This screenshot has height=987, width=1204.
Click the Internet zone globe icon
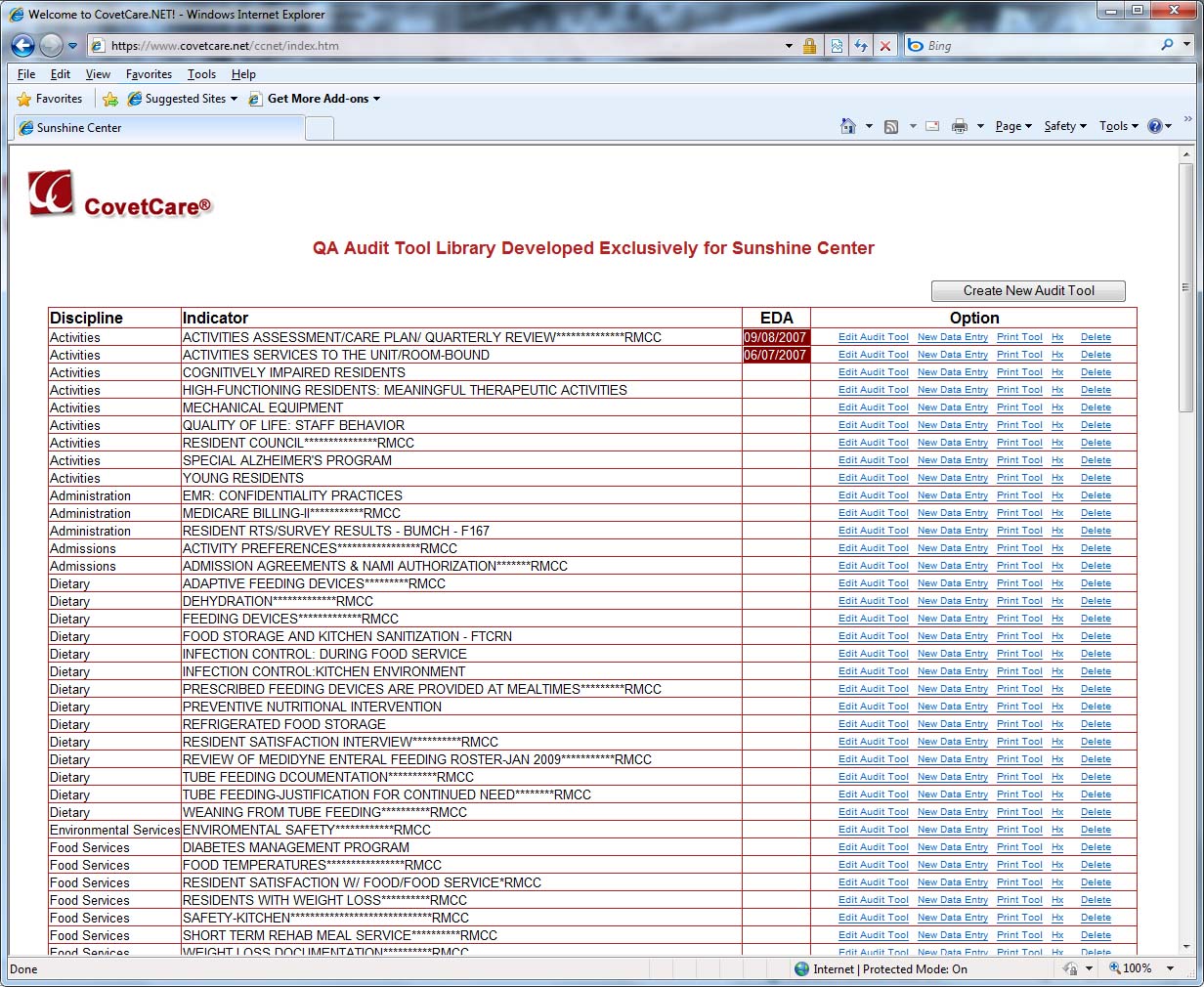802,969
